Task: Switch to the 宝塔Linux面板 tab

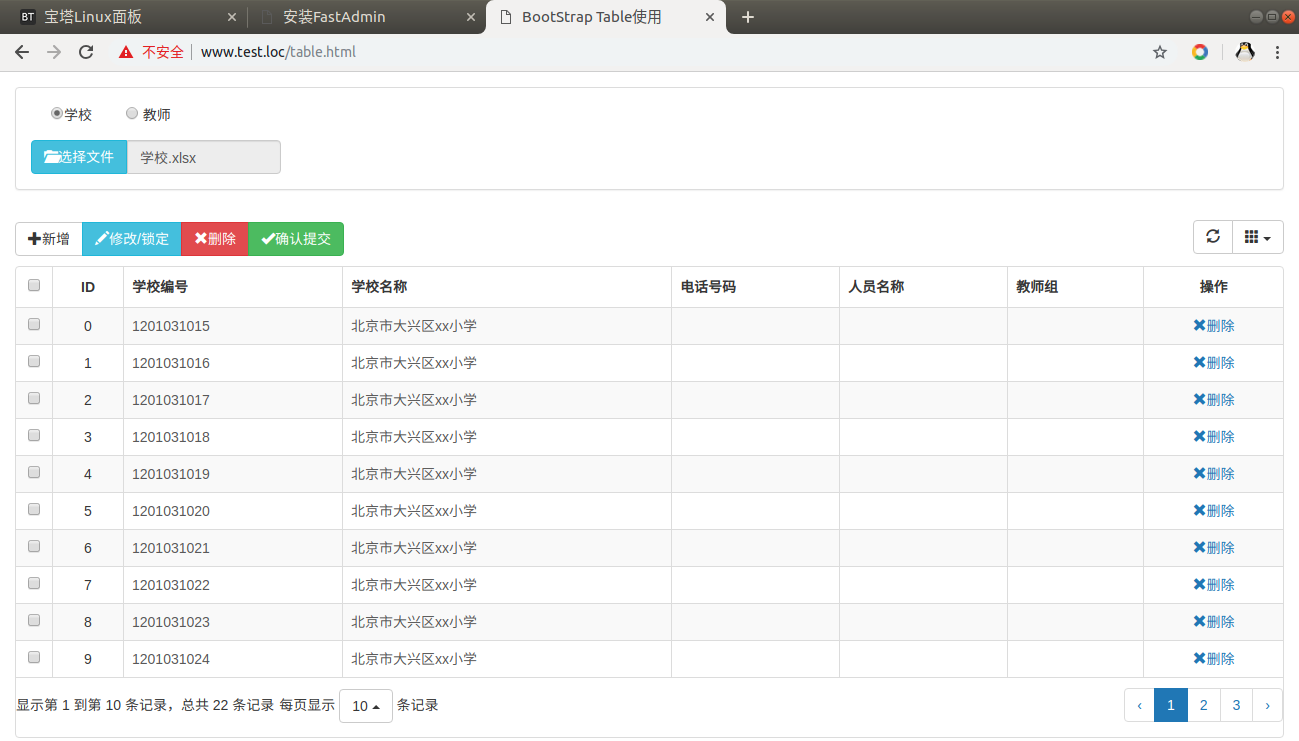Action: (120, 16)
